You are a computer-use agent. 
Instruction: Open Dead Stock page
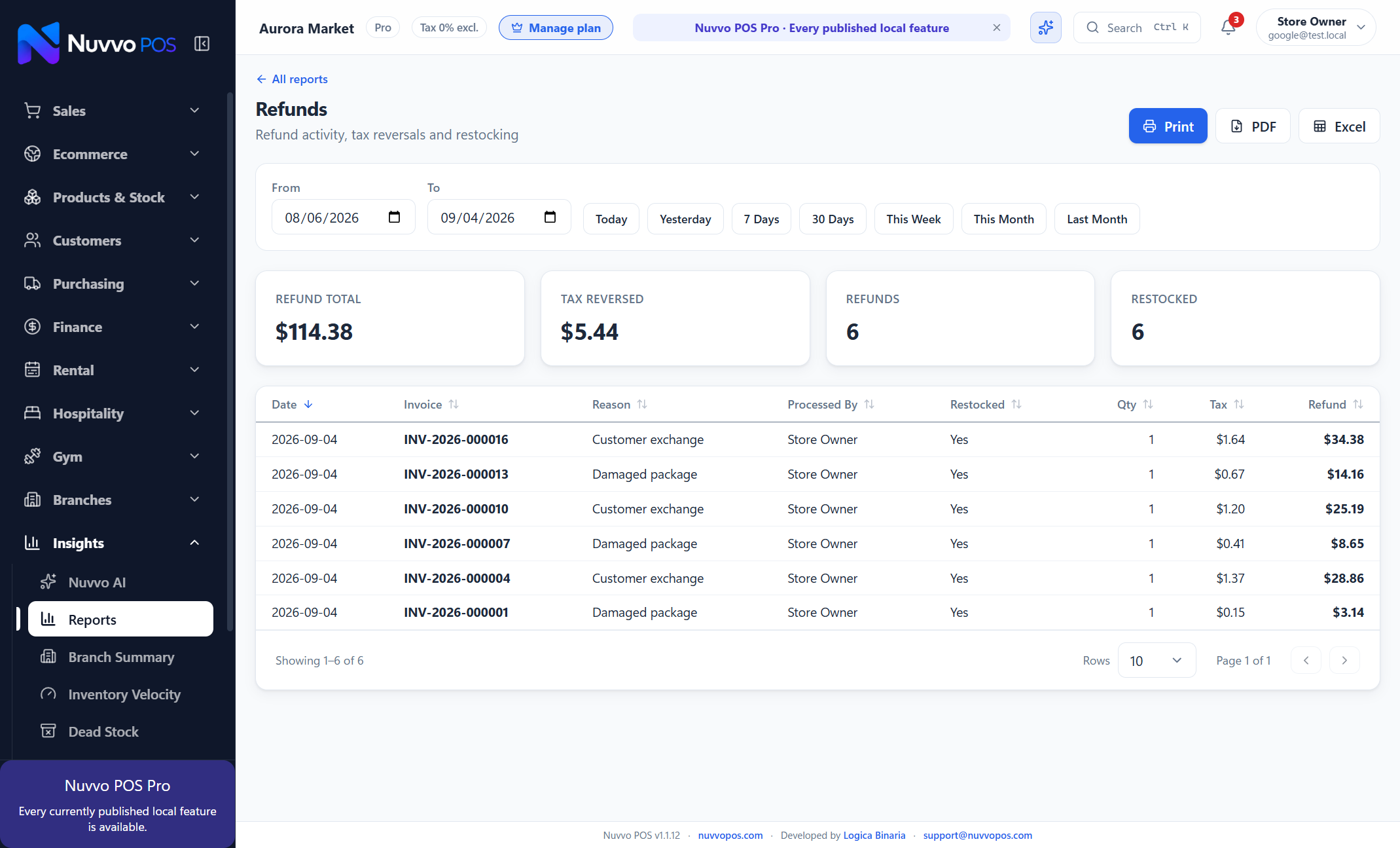pos(120,731)
